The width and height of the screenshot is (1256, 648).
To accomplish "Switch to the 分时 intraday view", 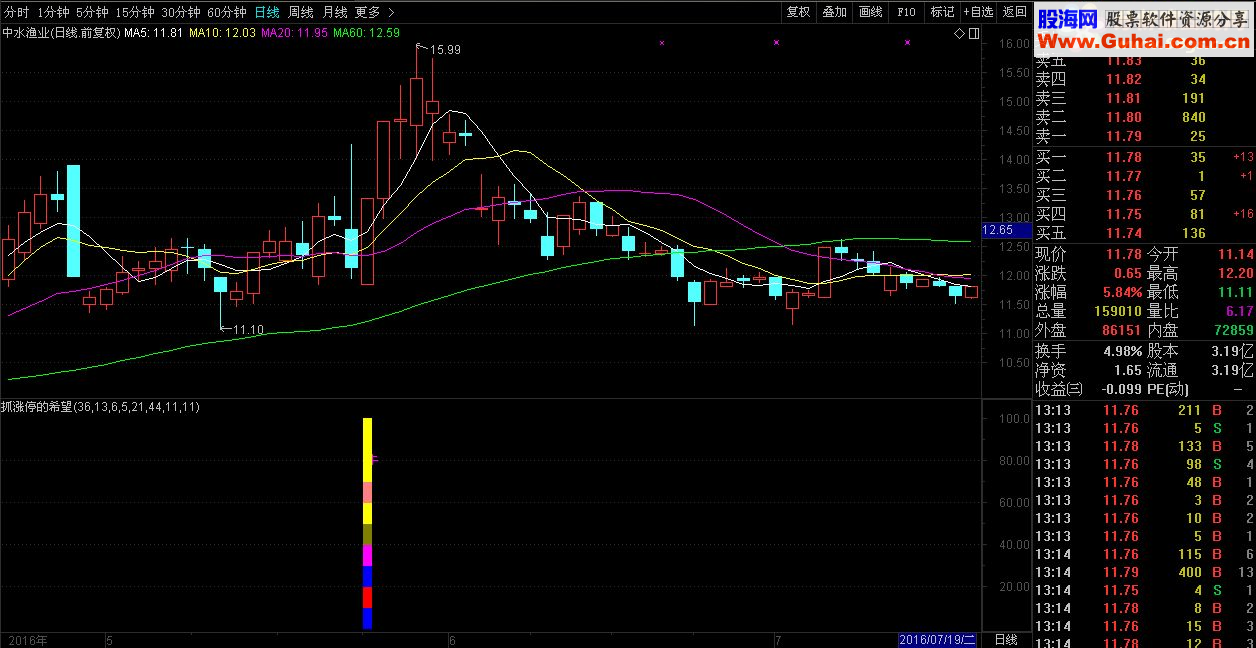I will tap(17, 12).
